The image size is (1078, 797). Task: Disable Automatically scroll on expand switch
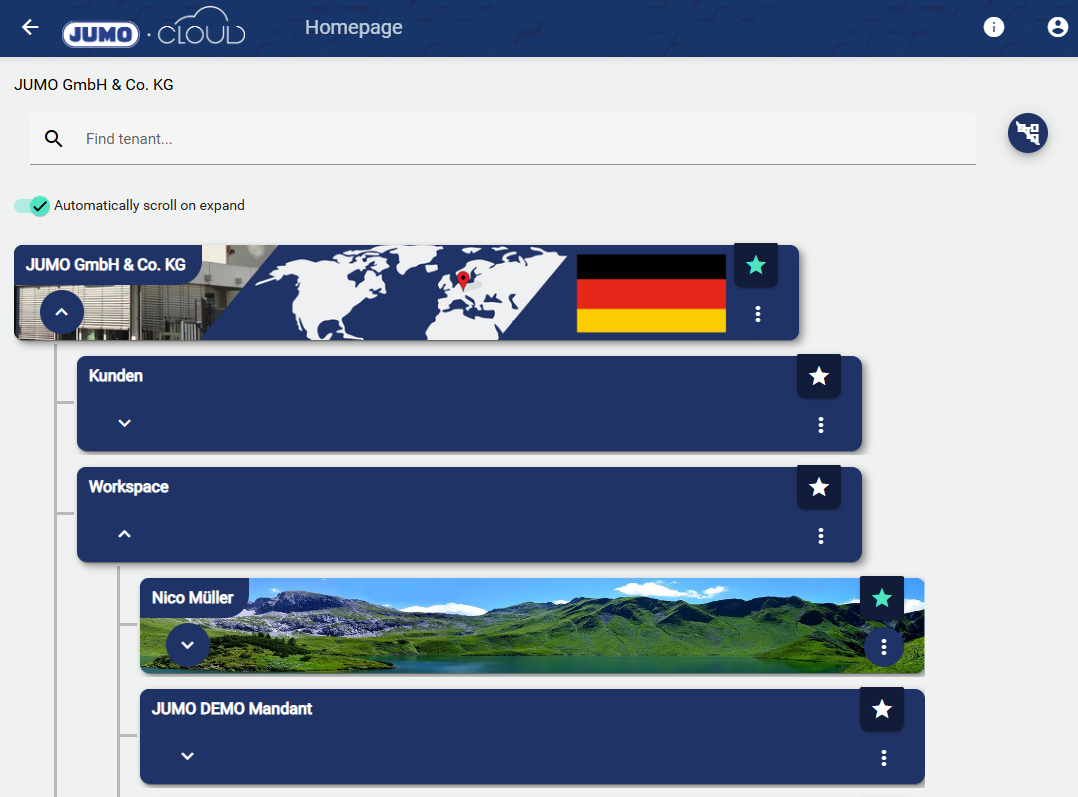point(32,206)
